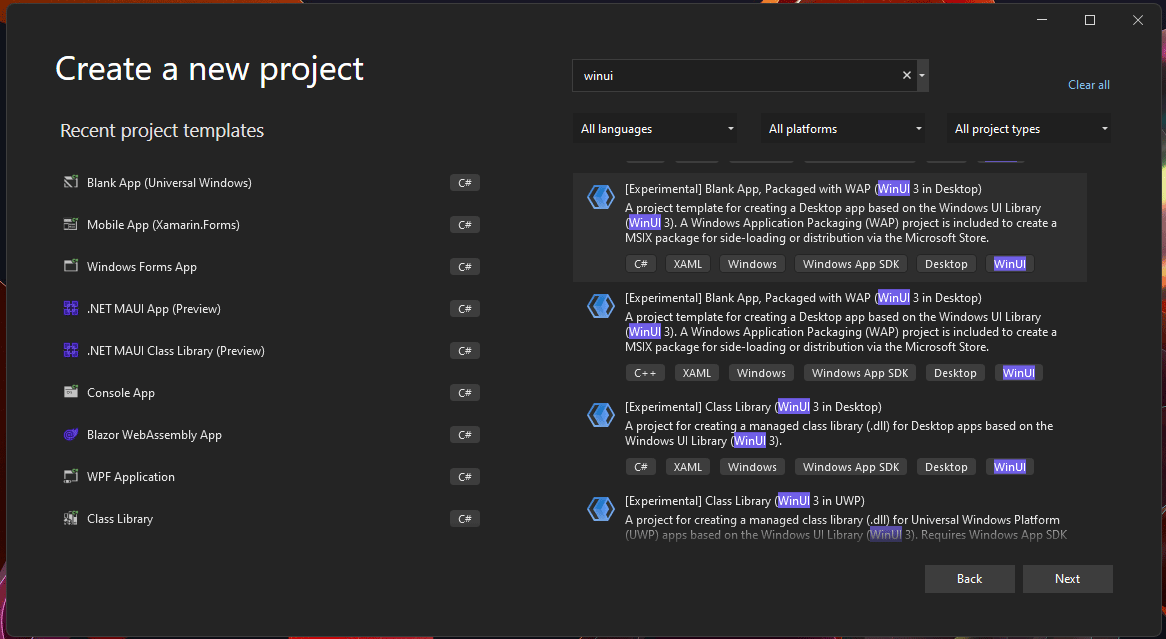Select Console App recent template
This screenshot has height=639, width=1166.
click(x=120, y=393)
